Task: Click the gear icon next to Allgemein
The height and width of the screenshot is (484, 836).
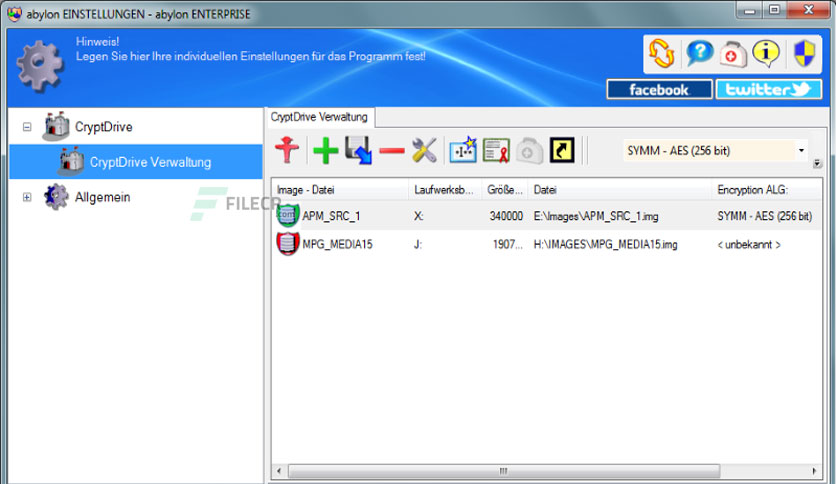Action: [x=56, y=197]
